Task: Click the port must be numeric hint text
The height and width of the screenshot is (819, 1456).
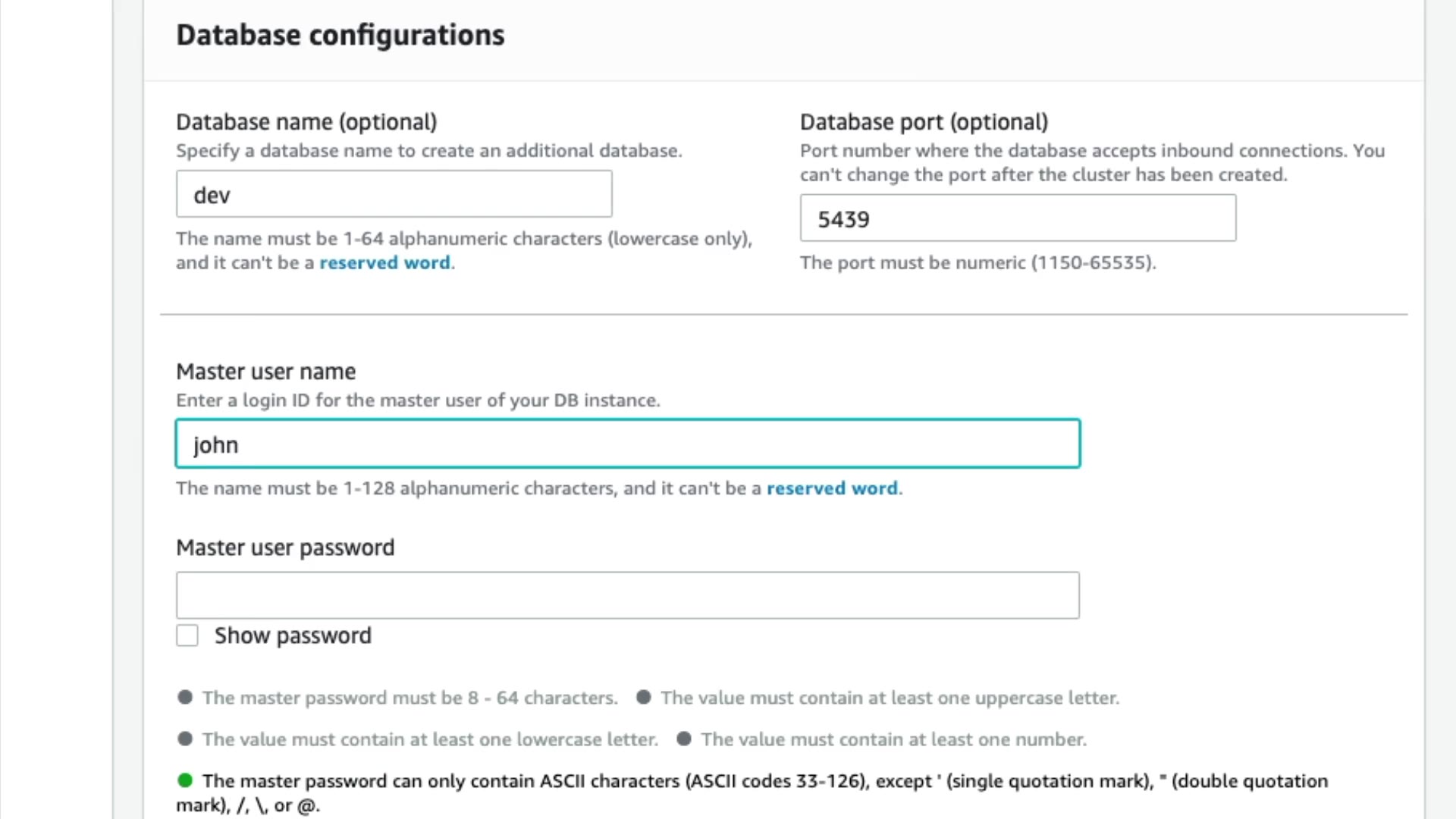Action: (977, 262)
